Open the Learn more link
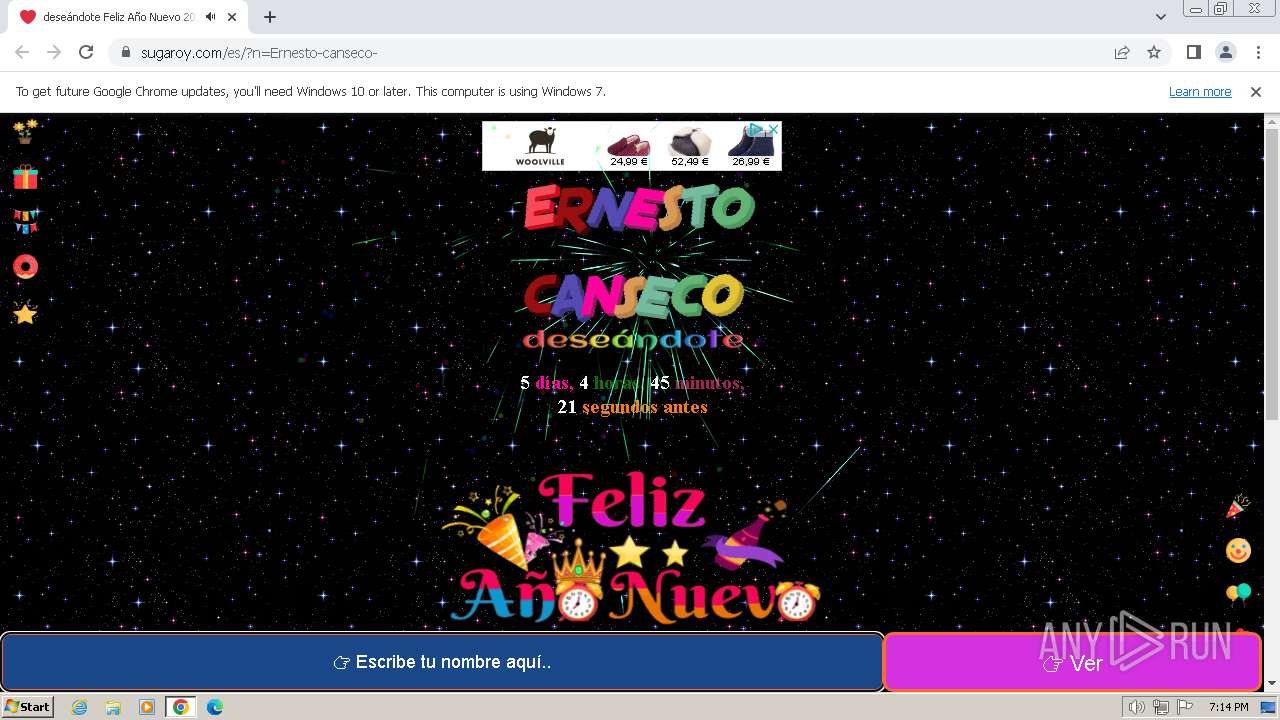Viewport: 1280px width, 720px height. [x=1200, y=91]
